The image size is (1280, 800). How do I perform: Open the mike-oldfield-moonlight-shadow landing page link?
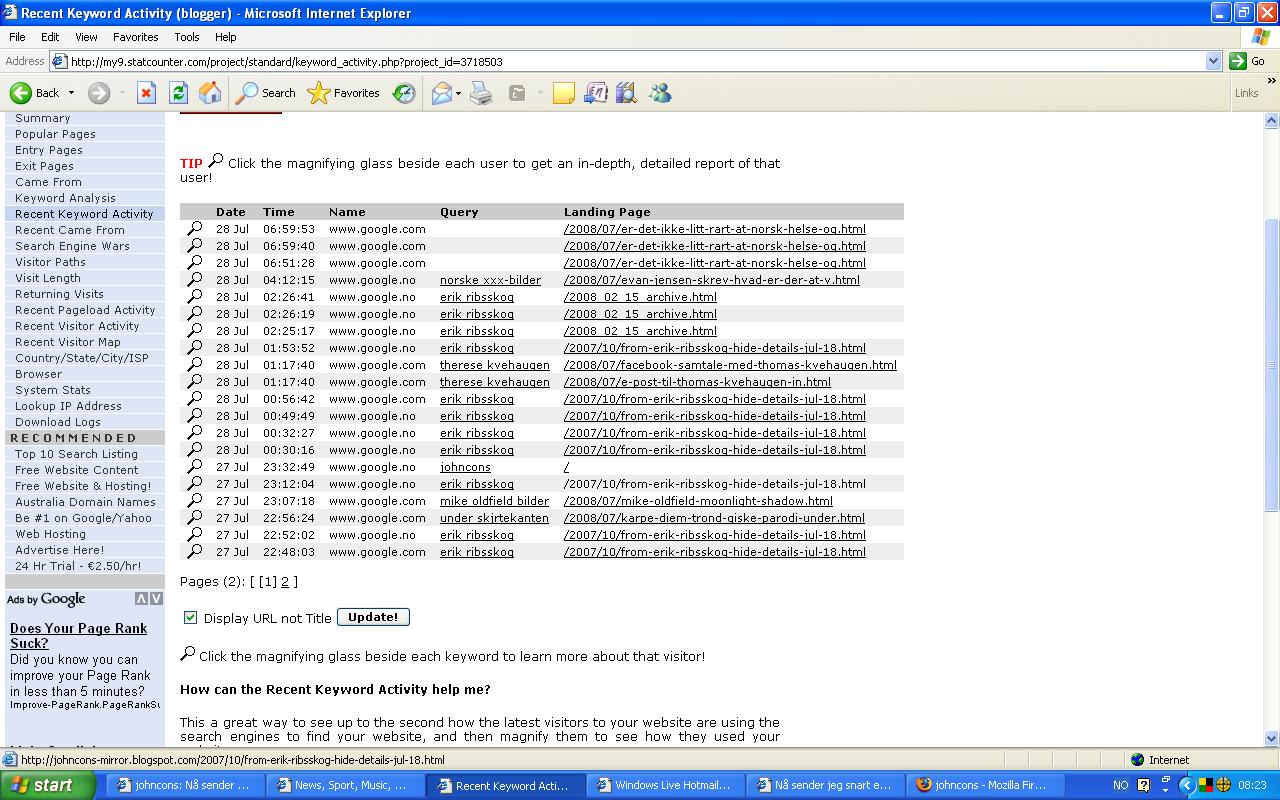click(x=698, y=501)
